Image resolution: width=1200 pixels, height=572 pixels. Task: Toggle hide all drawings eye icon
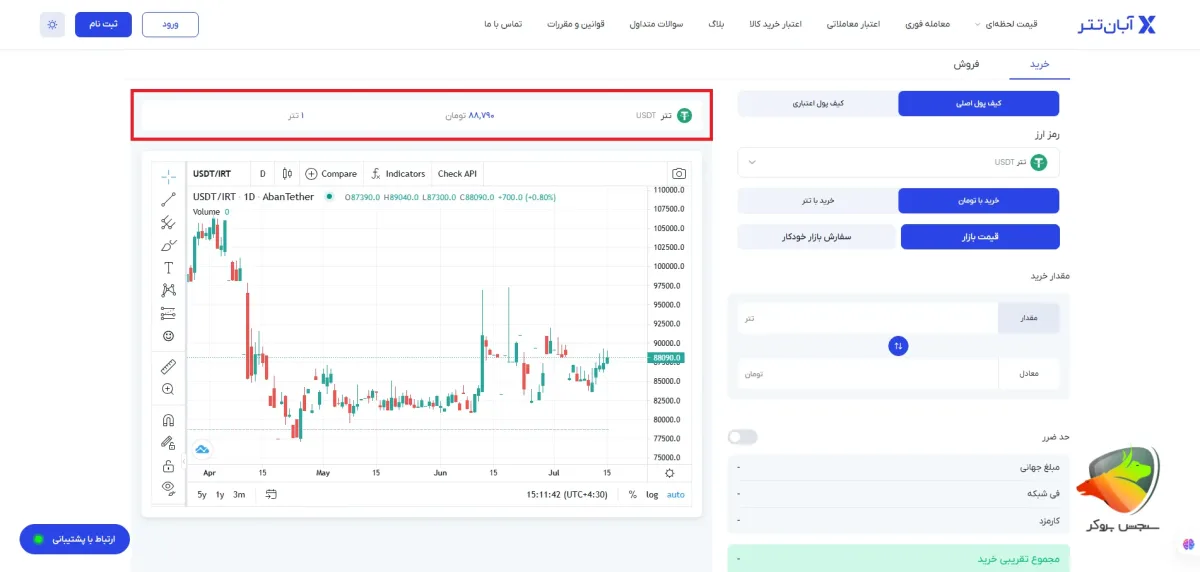[168, 488]
